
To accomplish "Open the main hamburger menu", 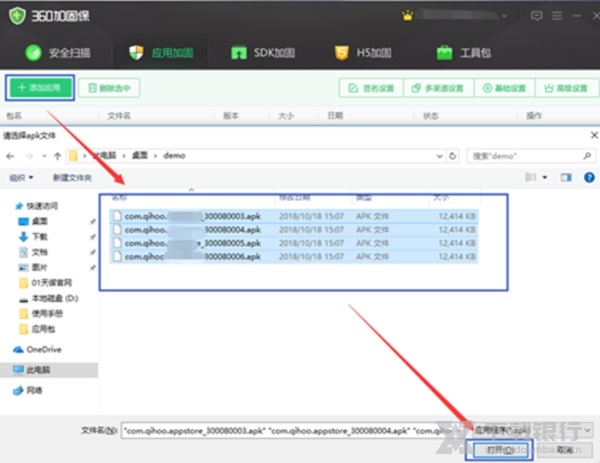I will point(557,16).
